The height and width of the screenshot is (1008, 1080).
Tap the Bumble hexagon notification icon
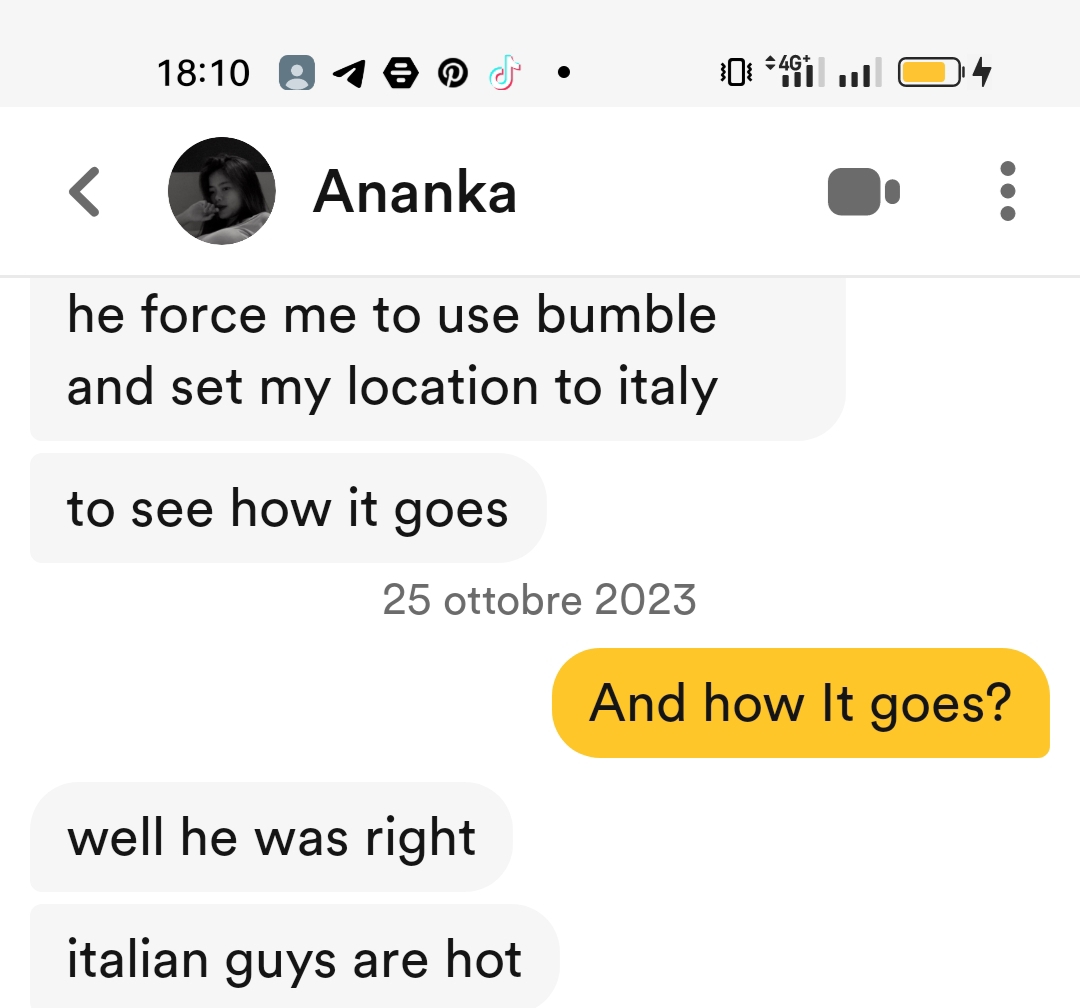[x=401, y=73]
